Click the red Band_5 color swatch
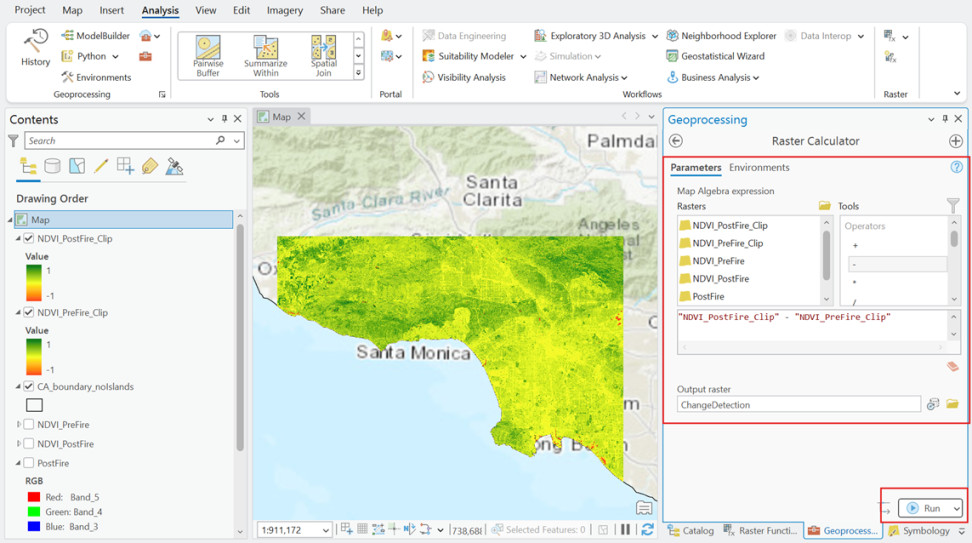Screen dimensions: 972x543 tap(34, 497)
